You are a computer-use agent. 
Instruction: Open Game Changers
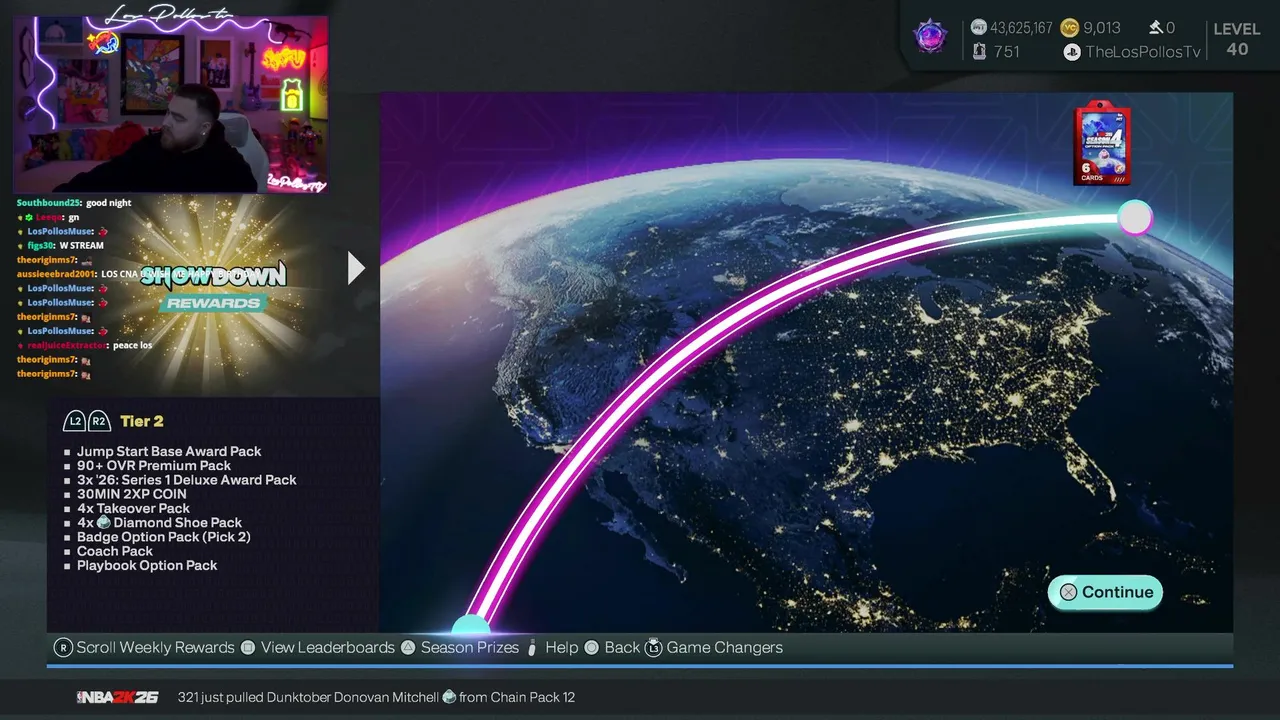pyautogui.click(x=725, y=648)
